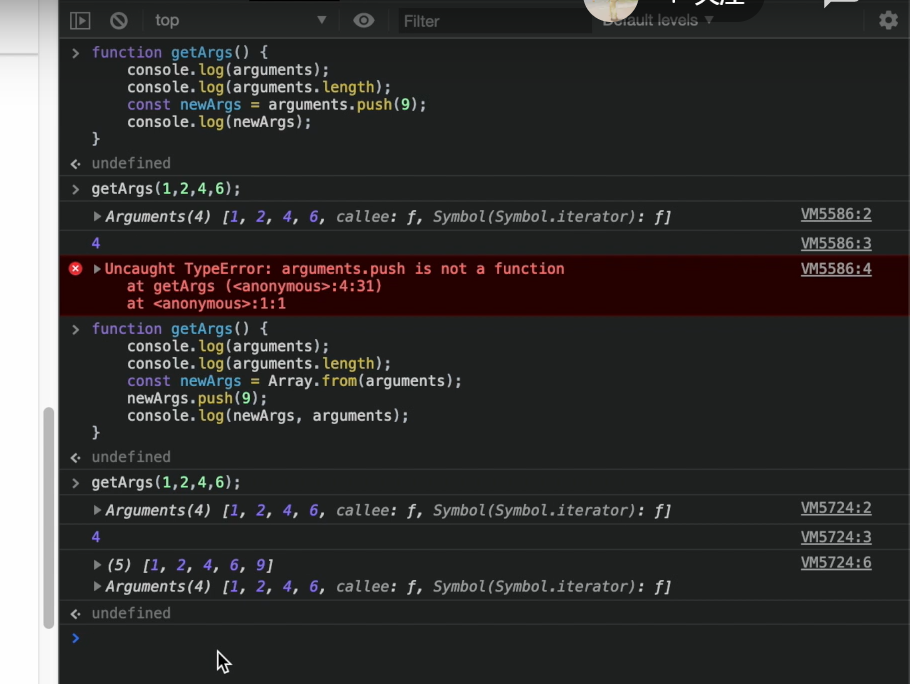
Task: Expand the Uncaught TypeError stack trace
Action: tap(98, 269)
